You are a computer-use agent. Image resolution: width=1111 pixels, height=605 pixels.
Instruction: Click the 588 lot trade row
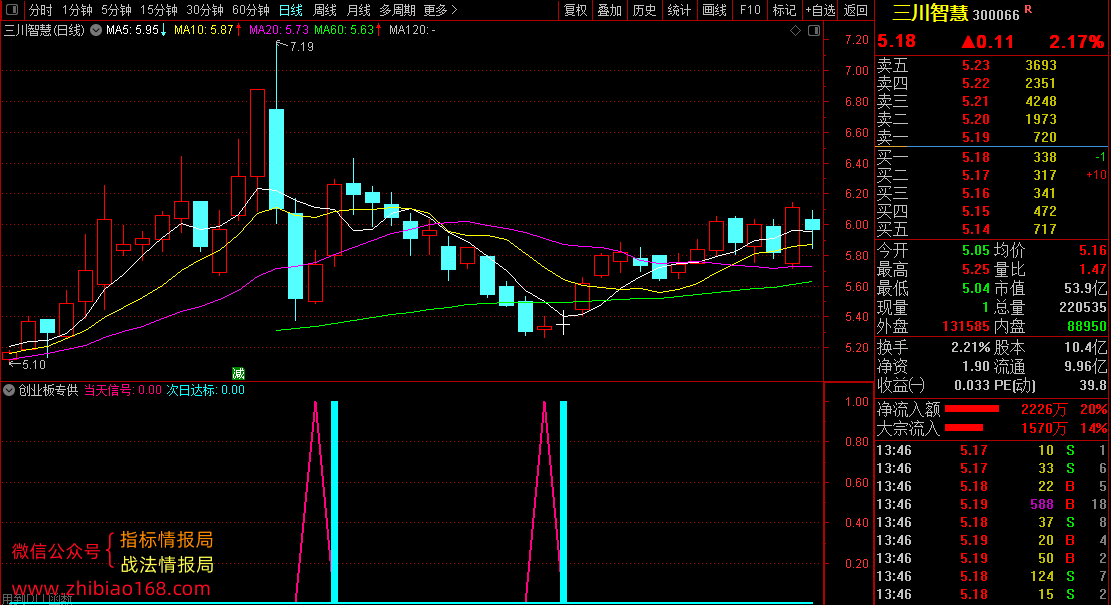(991, 504)
